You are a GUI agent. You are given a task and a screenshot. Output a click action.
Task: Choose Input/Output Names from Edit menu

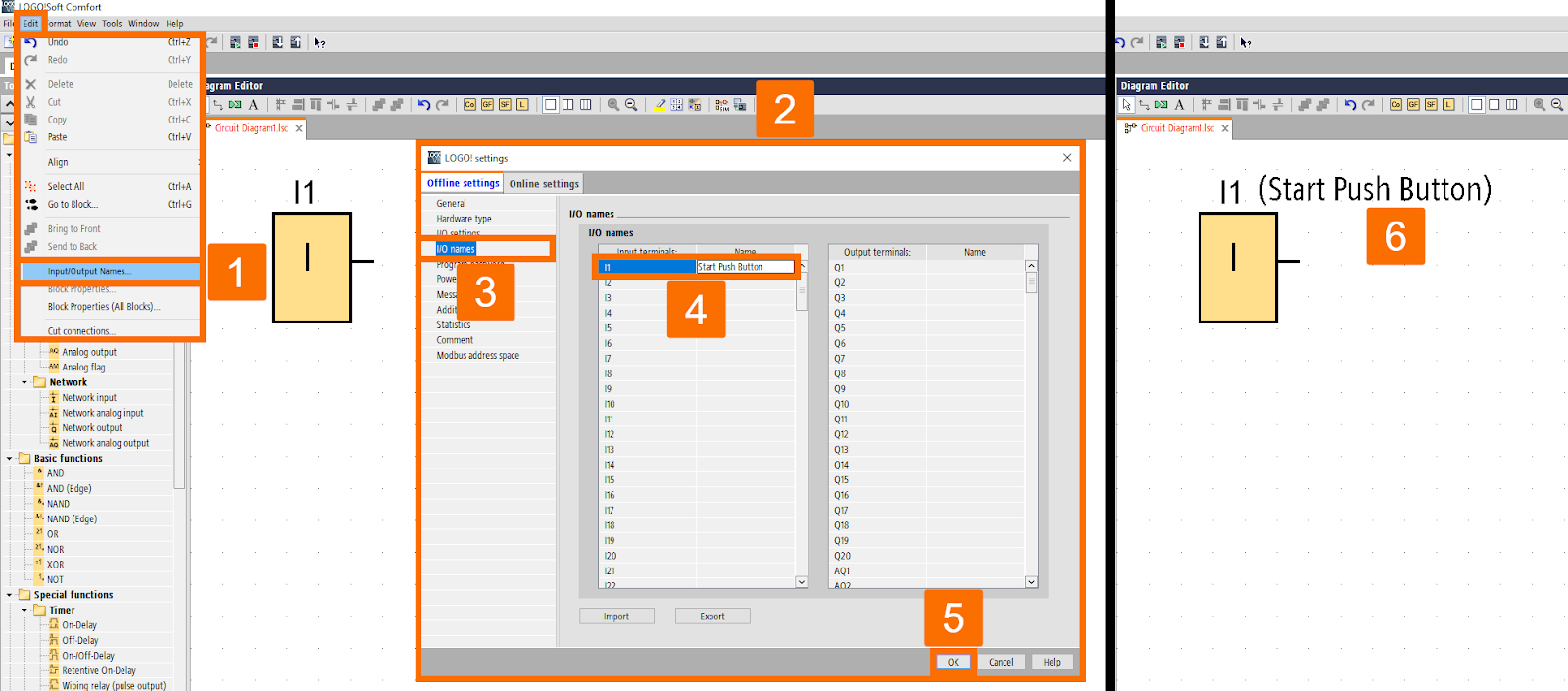coord(111,271)
